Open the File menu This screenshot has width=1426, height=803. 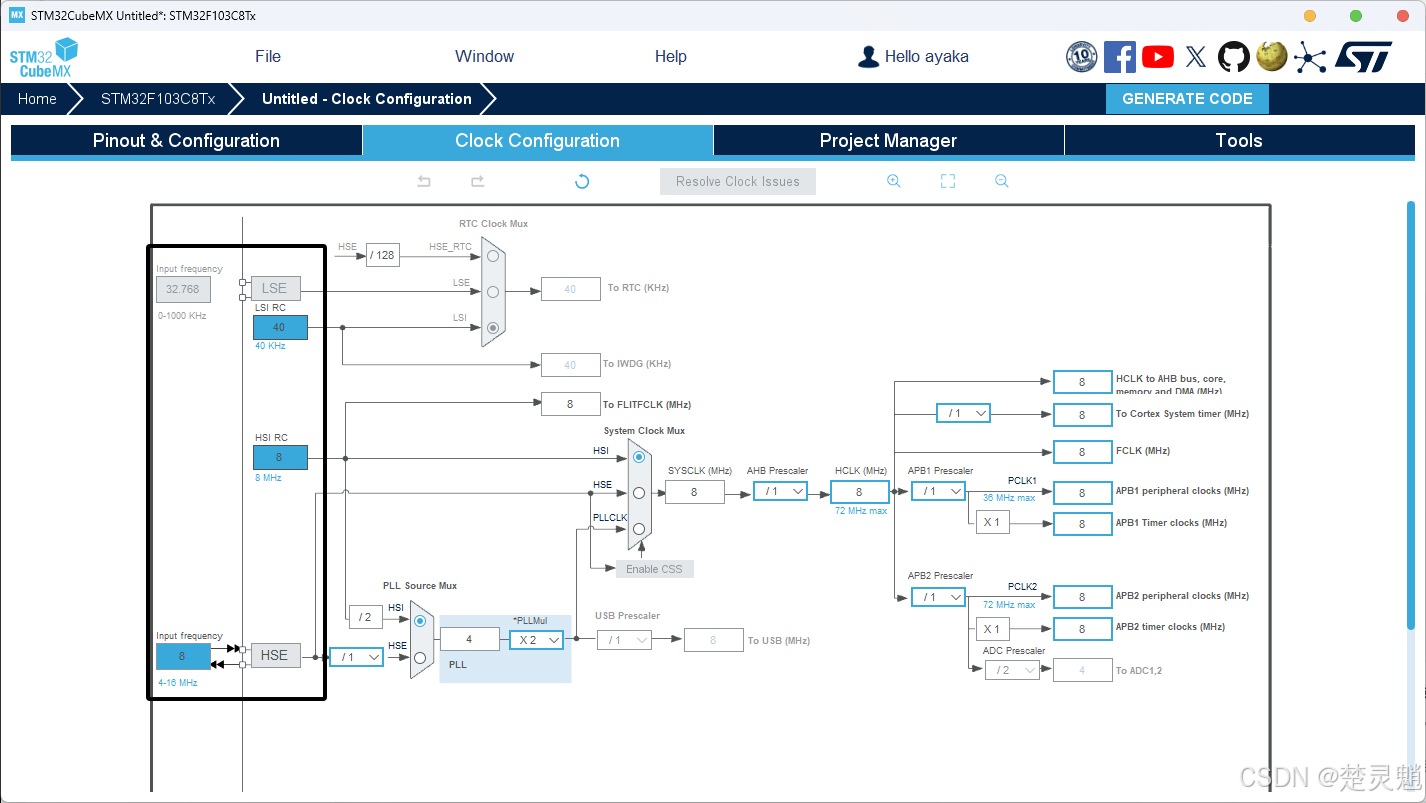[268, 57]
